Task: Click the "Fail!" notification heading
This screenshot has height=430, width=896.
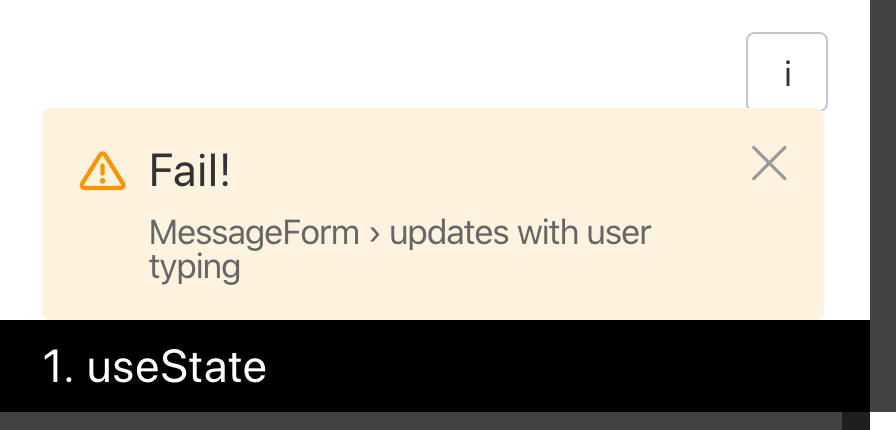Action: coord(189,170)
